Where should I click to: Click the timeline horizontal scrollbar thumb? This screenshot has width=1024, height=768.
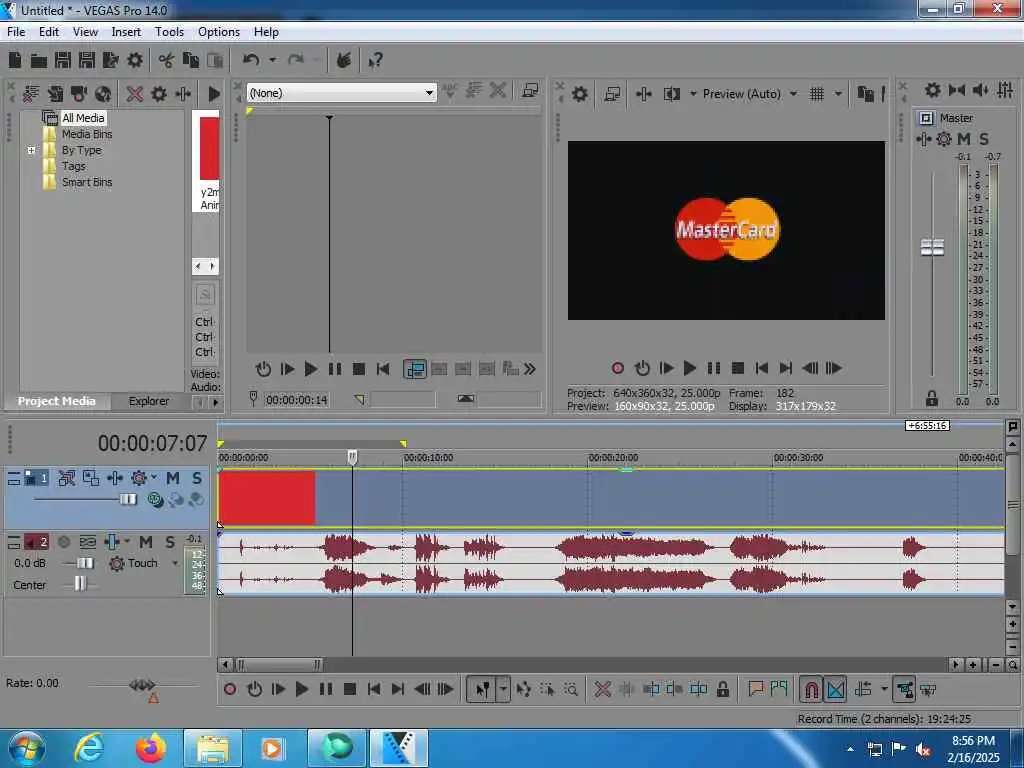coord(278,665)
